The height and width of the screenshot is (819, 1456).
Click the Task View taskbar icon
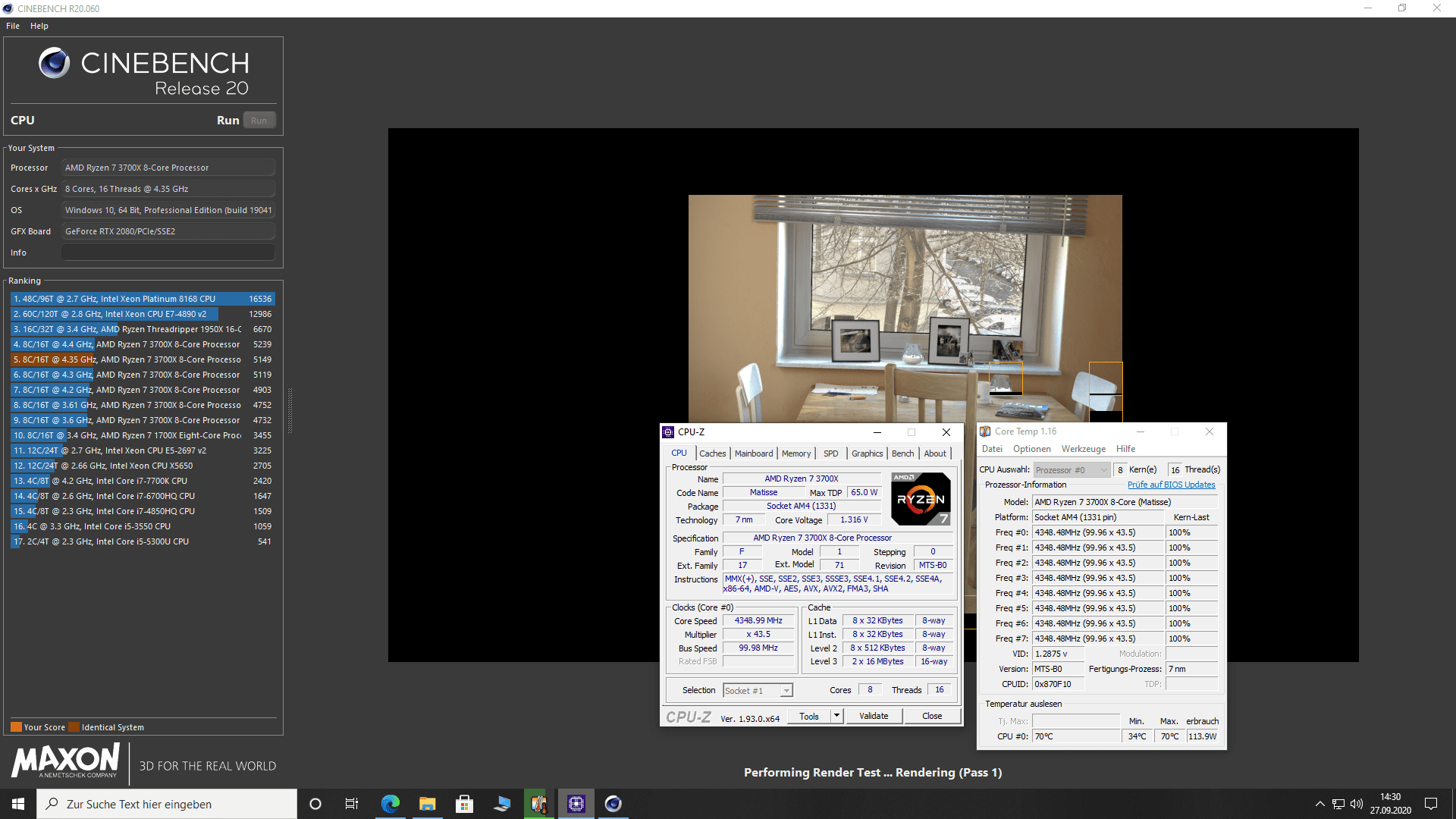(352, 804)
